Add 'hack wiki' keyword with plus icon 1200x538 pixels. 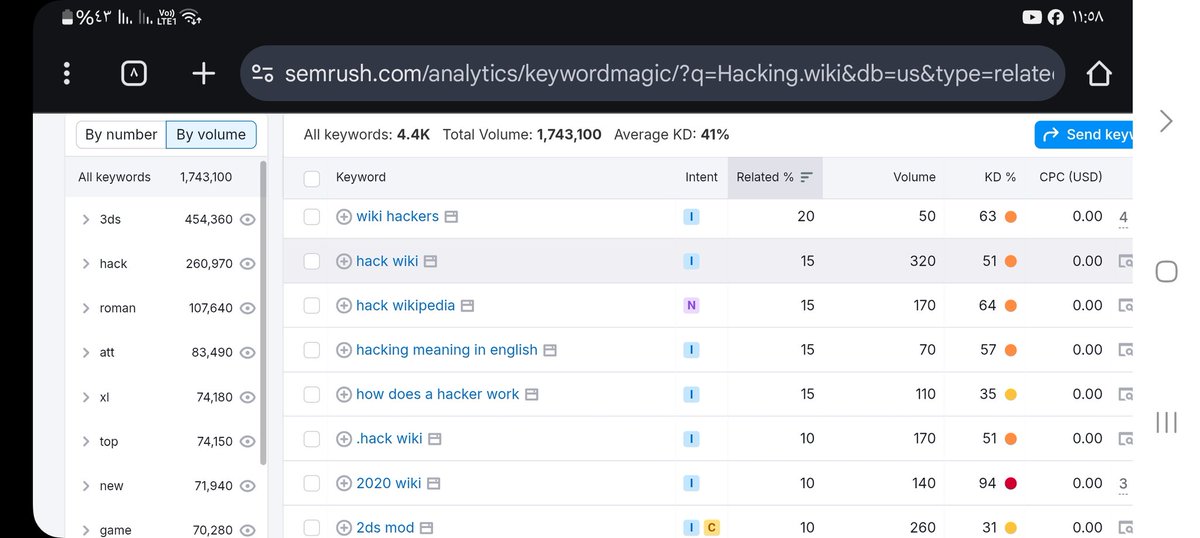(344, 261)
